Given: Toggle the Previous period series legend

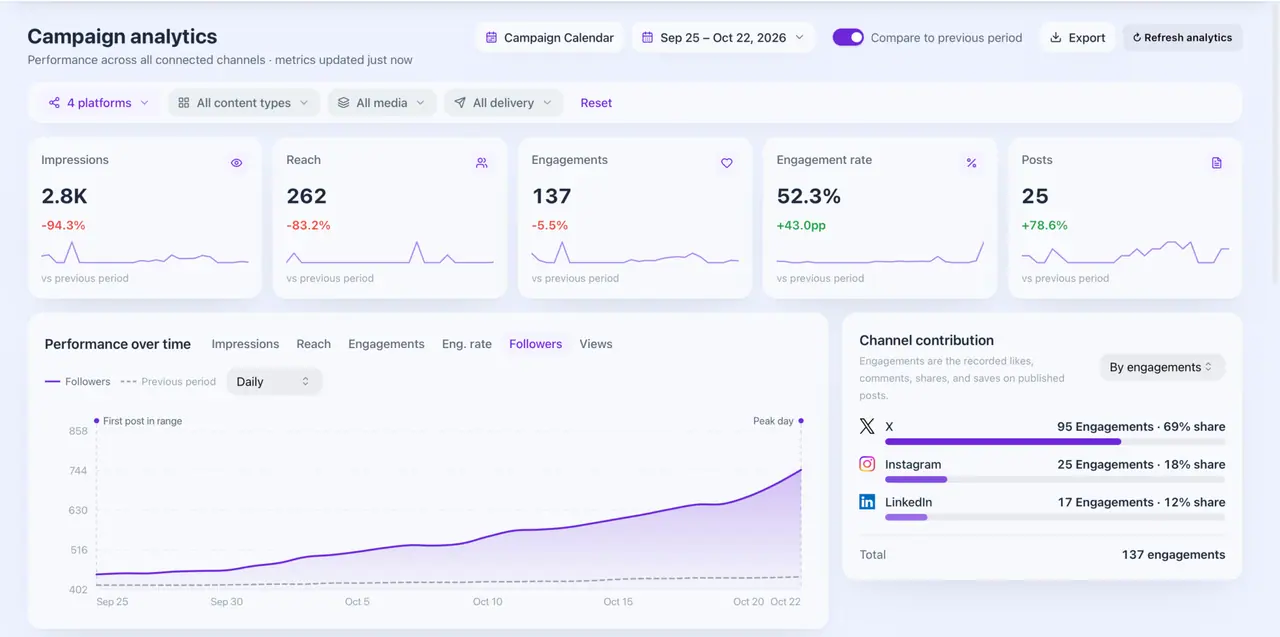Looking at the screenshot, I should (x=168, y=382).
